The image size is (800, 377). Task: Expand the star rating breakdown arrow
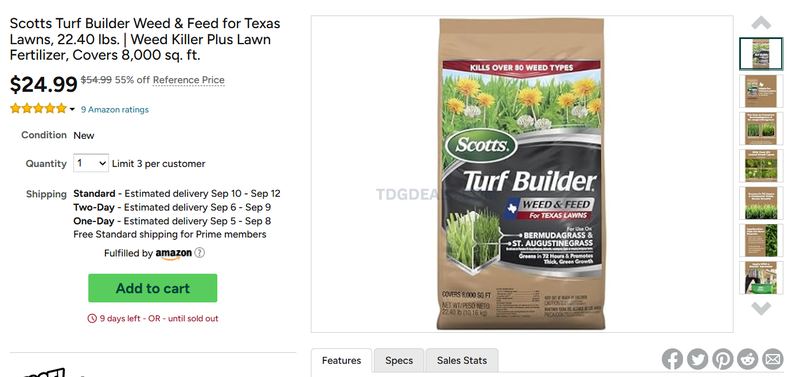point(72,109)
